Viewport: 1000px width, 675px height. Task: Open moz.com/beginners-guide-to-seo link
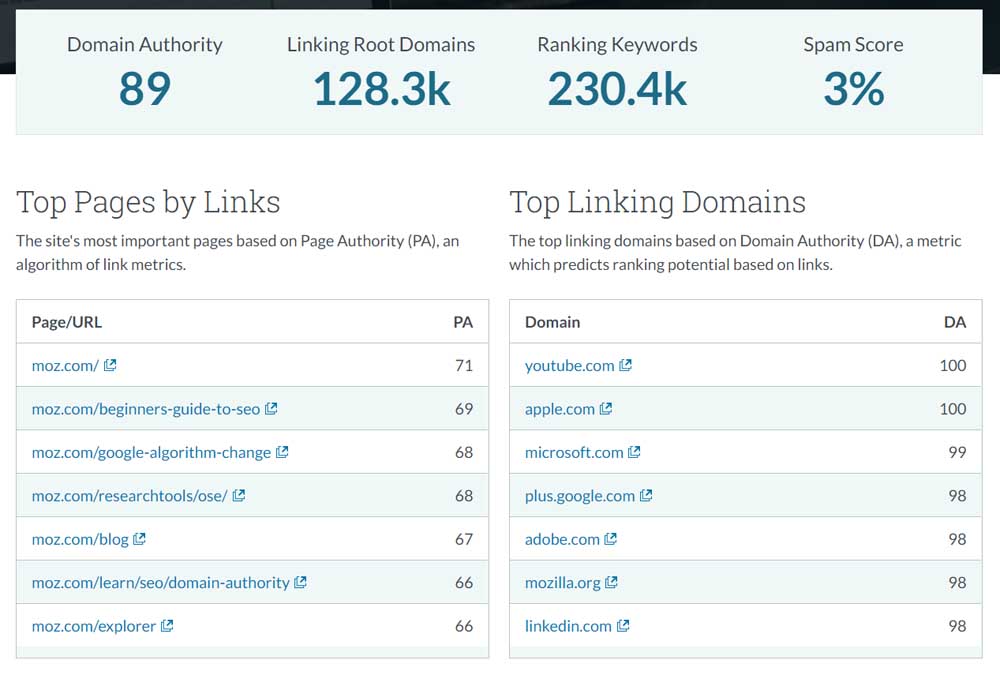pos(146,409)
